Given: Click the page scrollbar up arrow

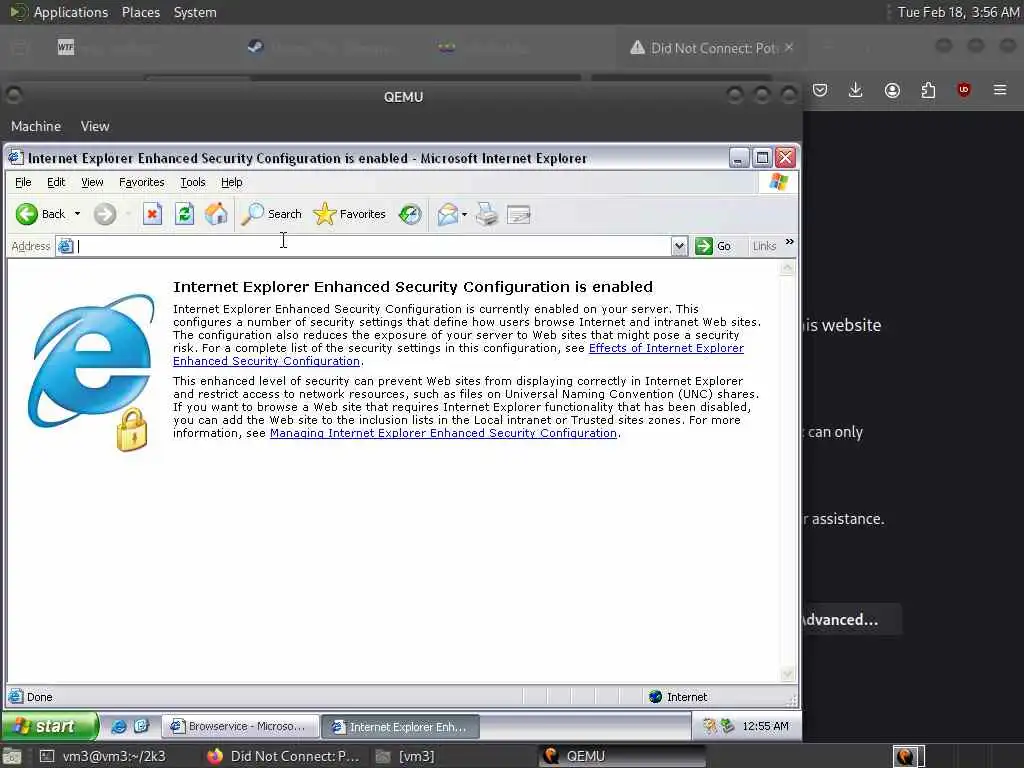Looking at the screenshot, I should click(788, 268).
